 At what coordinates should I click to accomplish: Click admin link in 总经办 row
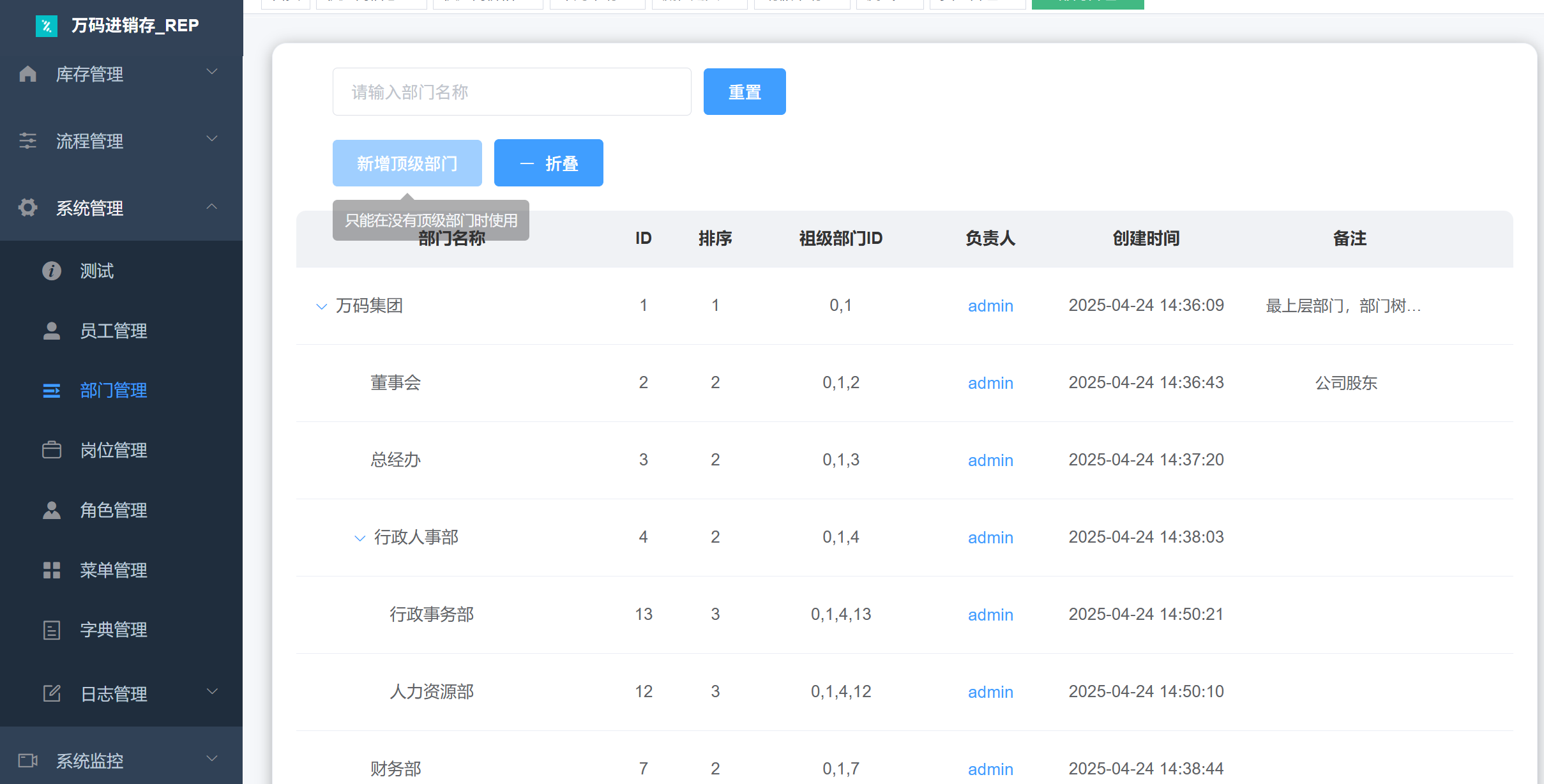pos(990,460)
